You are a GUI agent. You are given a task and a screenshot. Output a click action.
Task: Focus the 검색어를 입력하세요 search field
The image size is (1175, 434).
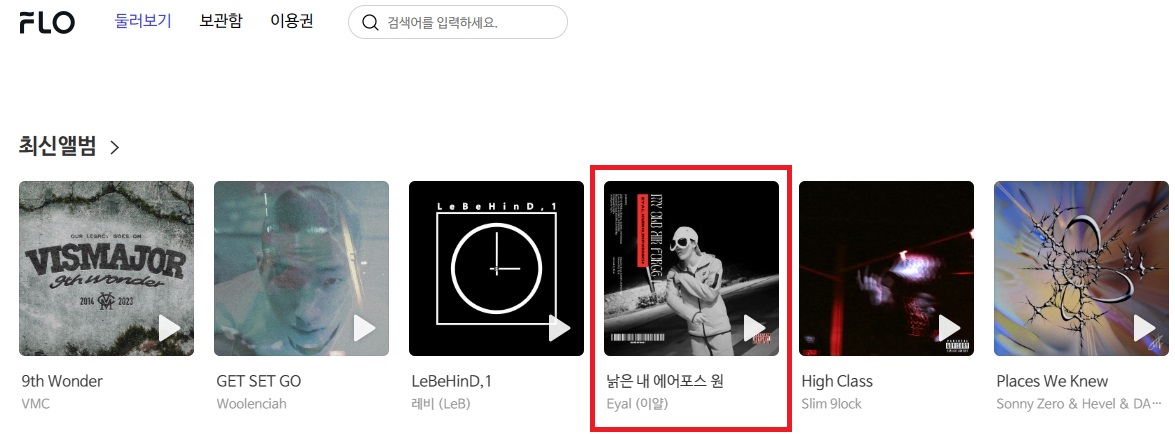458,22
